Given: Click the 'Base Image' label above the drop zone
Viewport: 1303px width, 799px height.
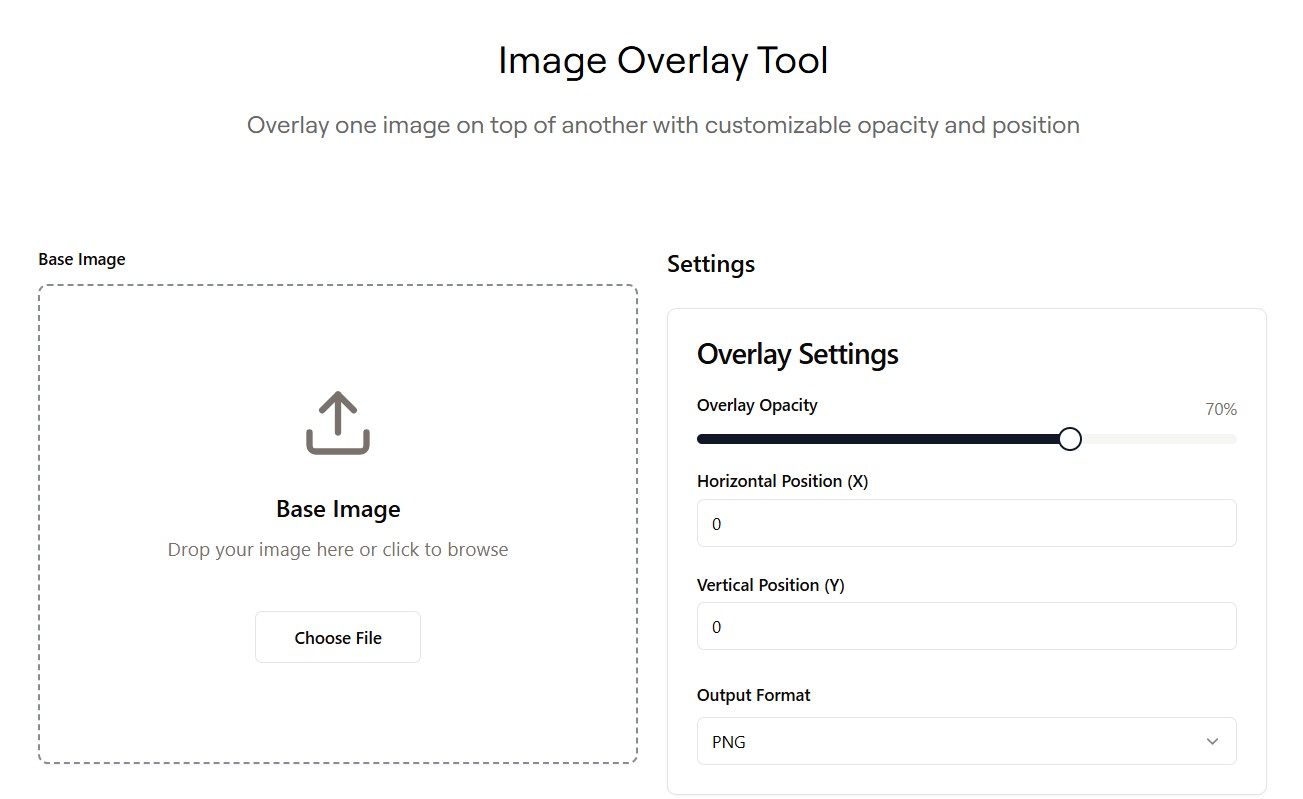Looking at the screenshot, I should (x=82, y=258).
